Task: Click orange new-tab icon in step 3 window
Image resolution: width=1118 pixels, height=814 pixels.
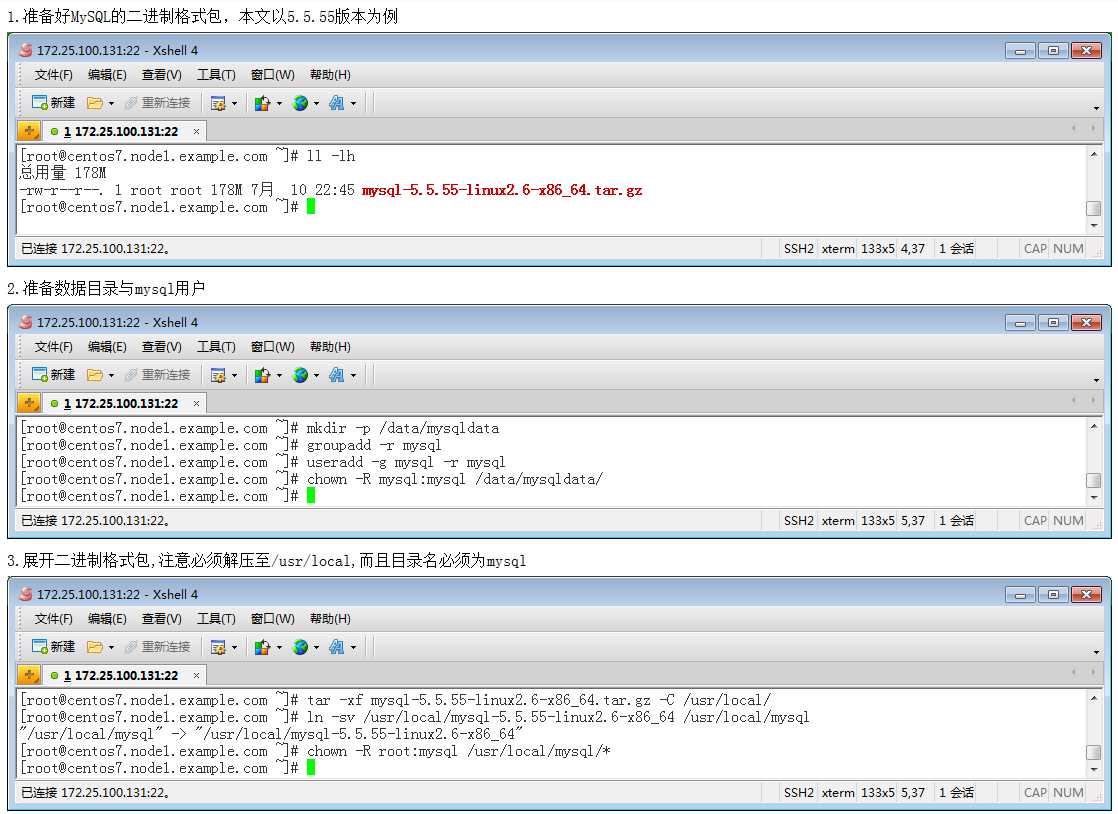Action: point(29,675)
